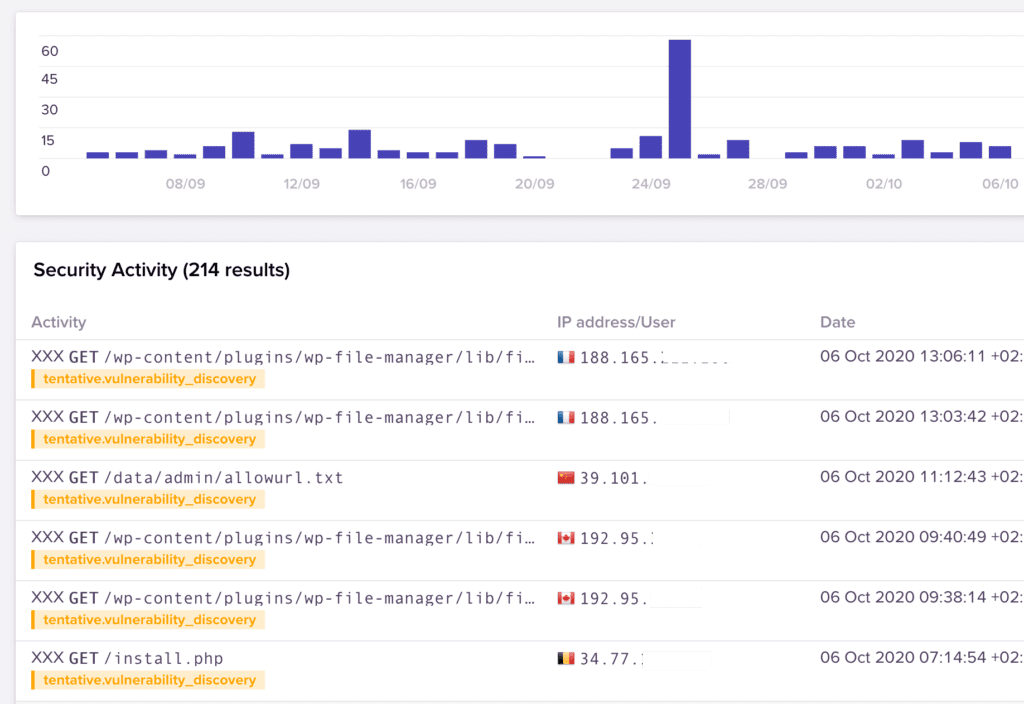Click the Canada flag beside 09:40:49 entry
The height and width of the screenshot is (704, 1024).
(x=566, y=538)
